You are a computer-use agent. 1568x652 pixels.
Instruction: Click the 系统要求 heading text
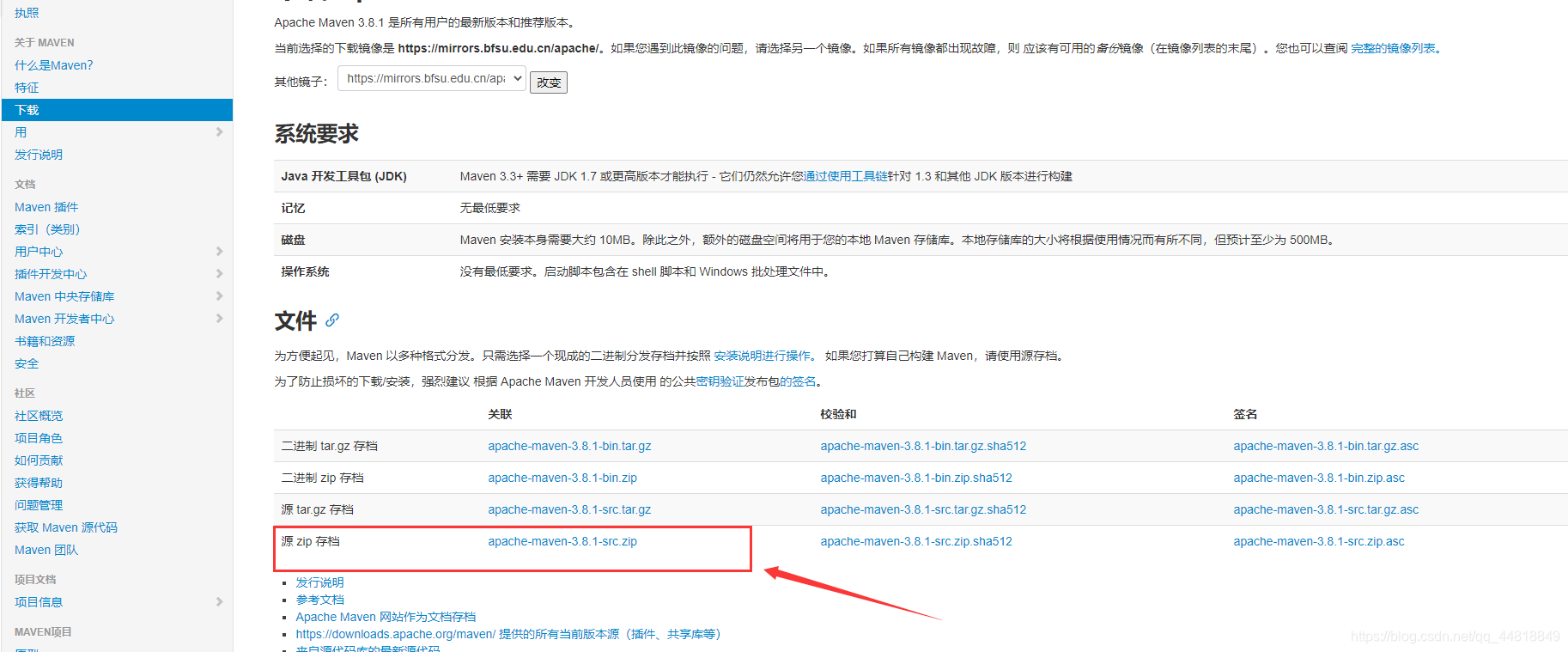click(316, 134)
